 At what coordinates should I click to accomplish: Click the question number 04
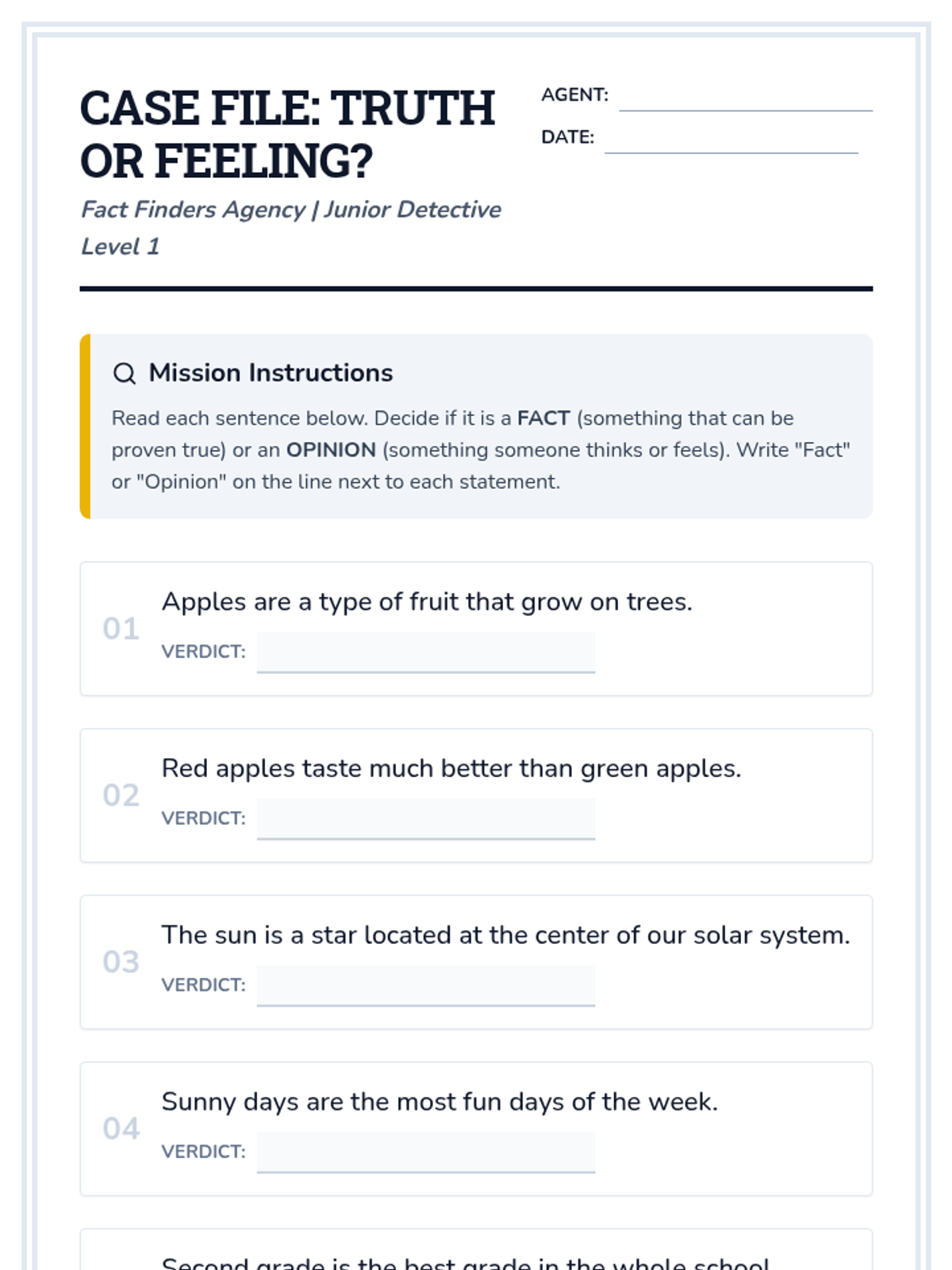[x=121, y=1129]
